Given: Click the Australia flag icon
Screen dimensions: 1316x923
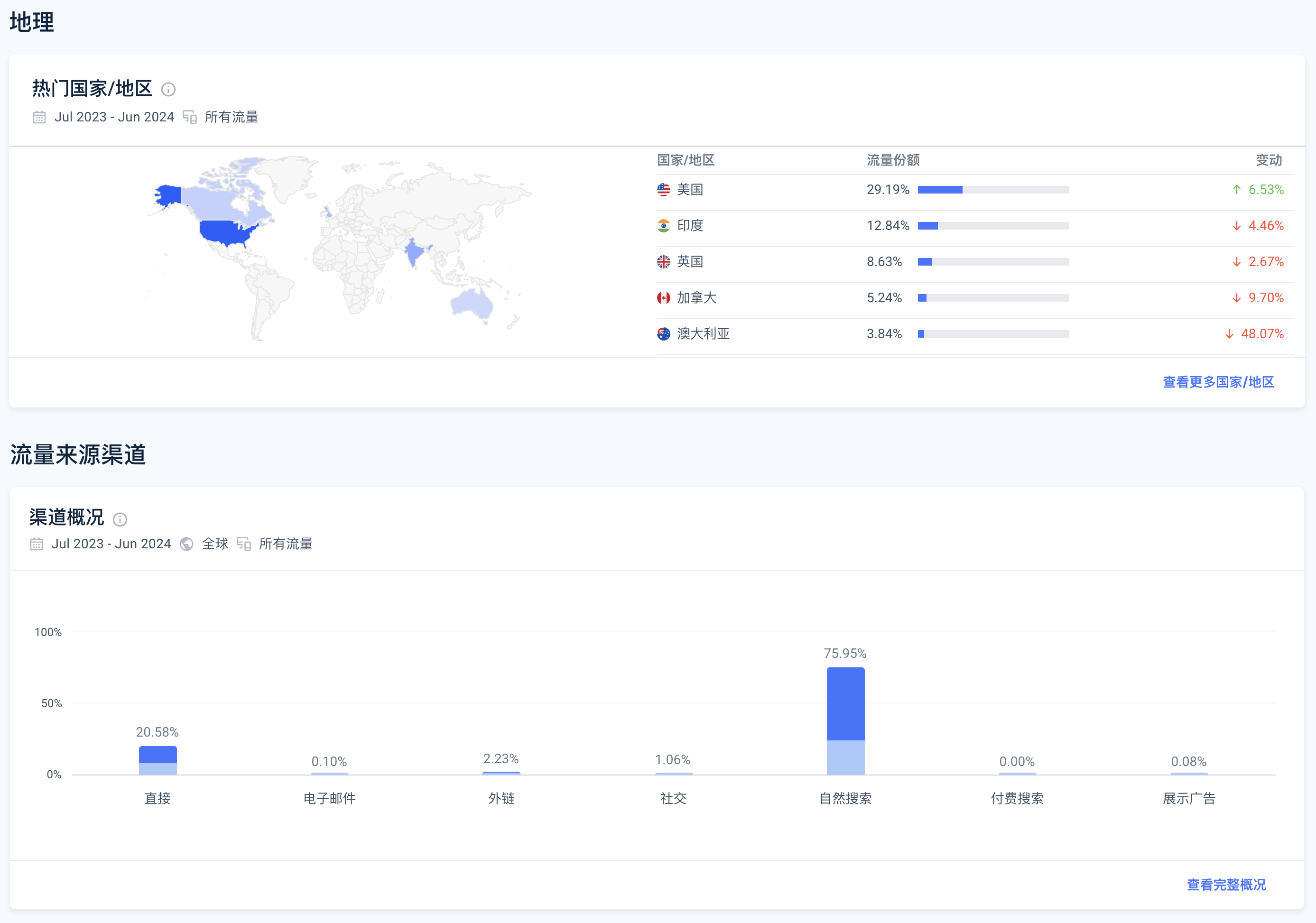Looking at the screenshot, I should tap(663, 334).
